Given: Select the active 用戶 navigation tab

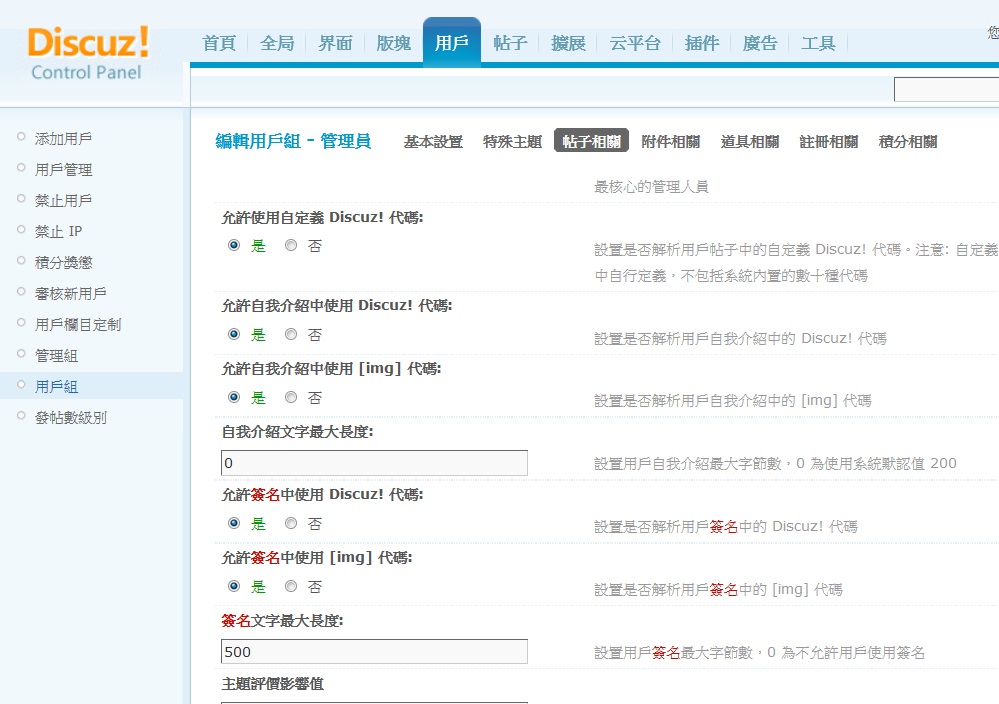Looking at the screenshot, I should click(452, 42).
